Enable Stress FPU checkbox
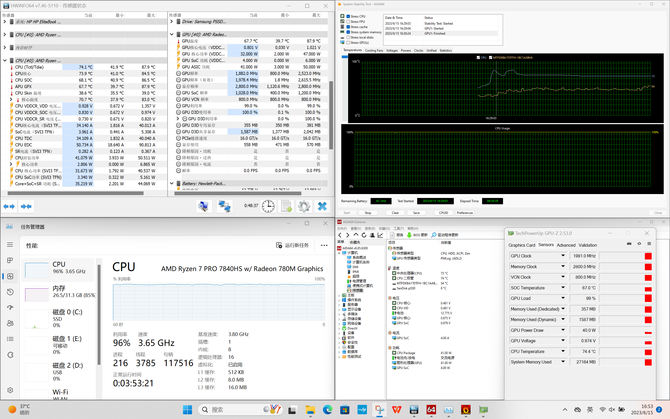Image resolution: width=670 pixels, height=419 pixels. coord(348,21)
